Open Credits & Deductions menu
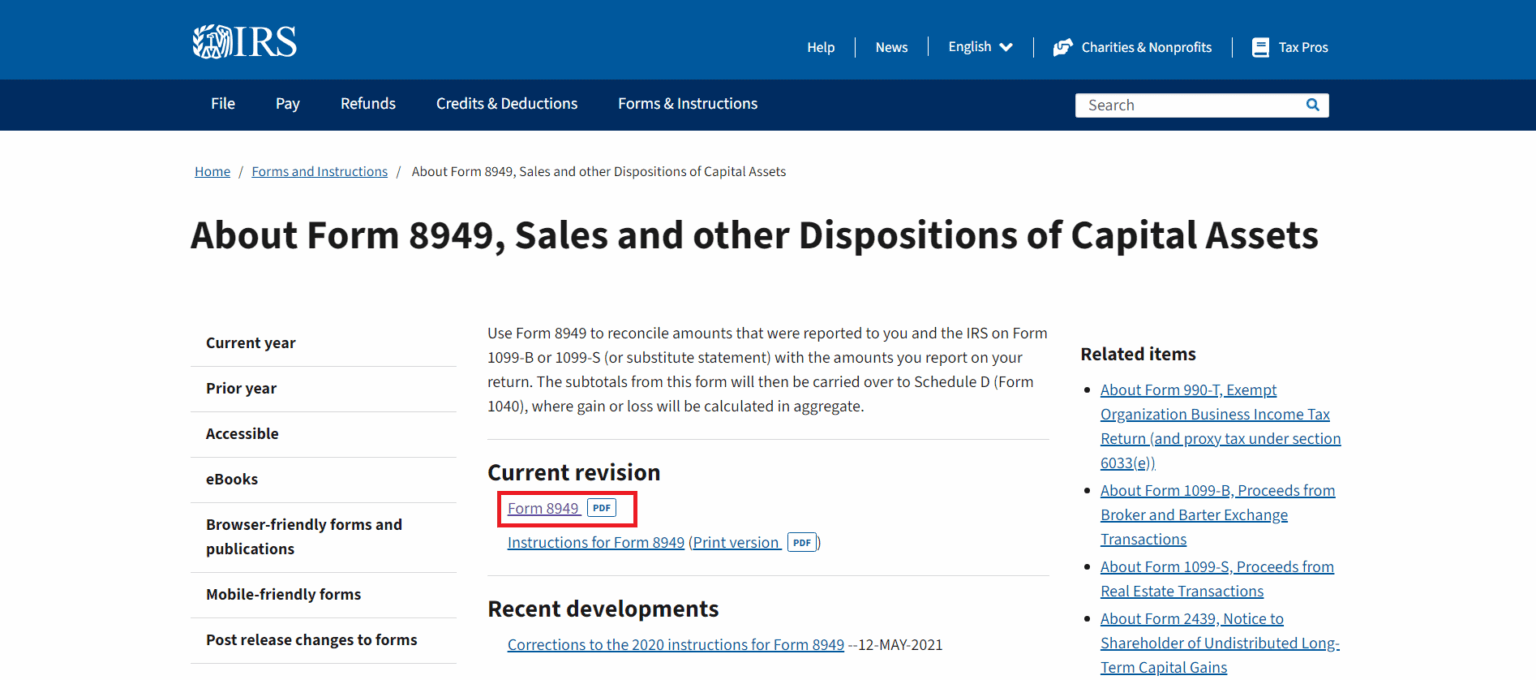The width and height of the screenshot is (1536, 680). coord(506,104)
